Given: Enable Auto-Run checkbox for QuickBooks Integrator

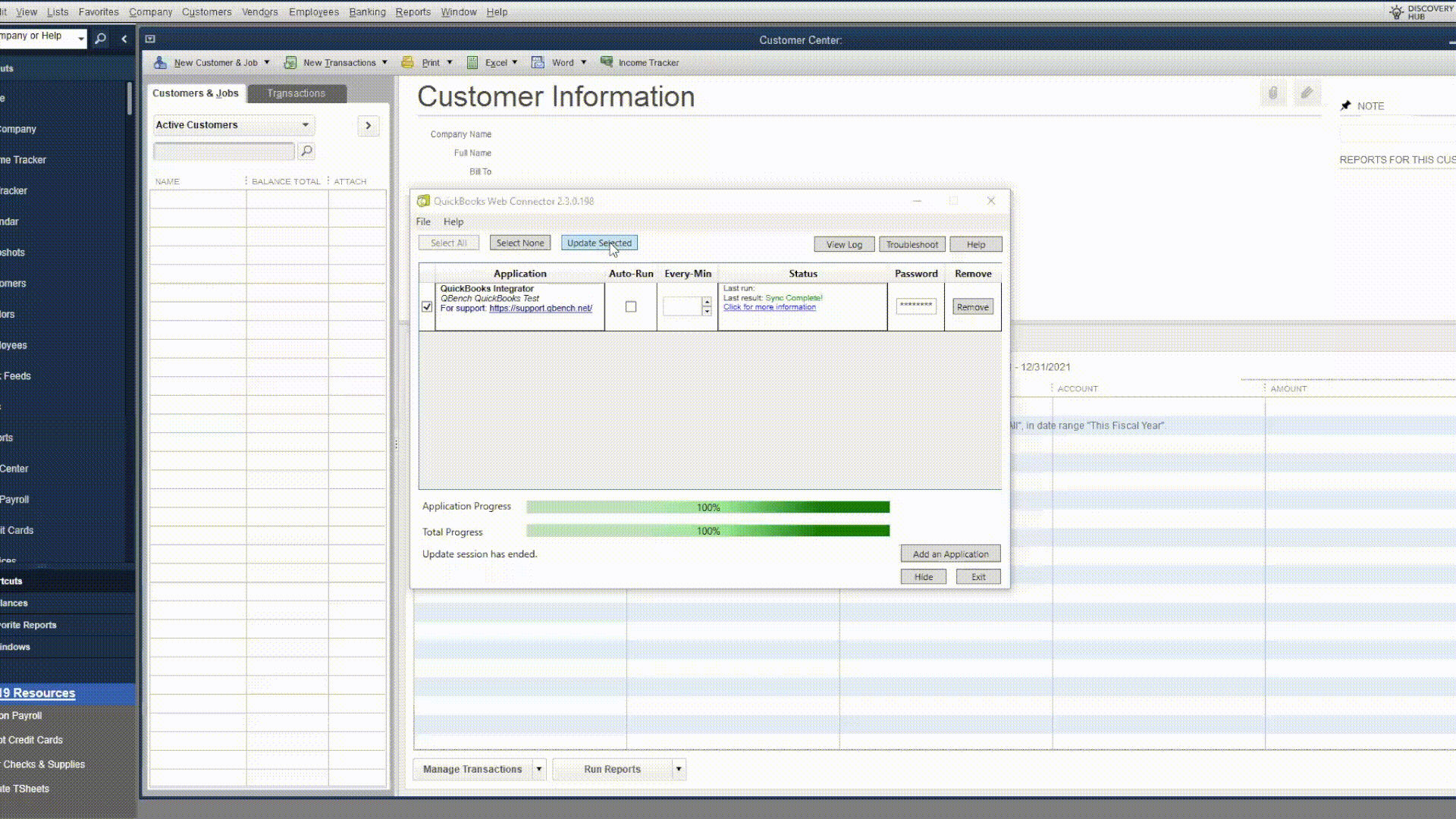Looking at the screenshot, I should [631, 307].
